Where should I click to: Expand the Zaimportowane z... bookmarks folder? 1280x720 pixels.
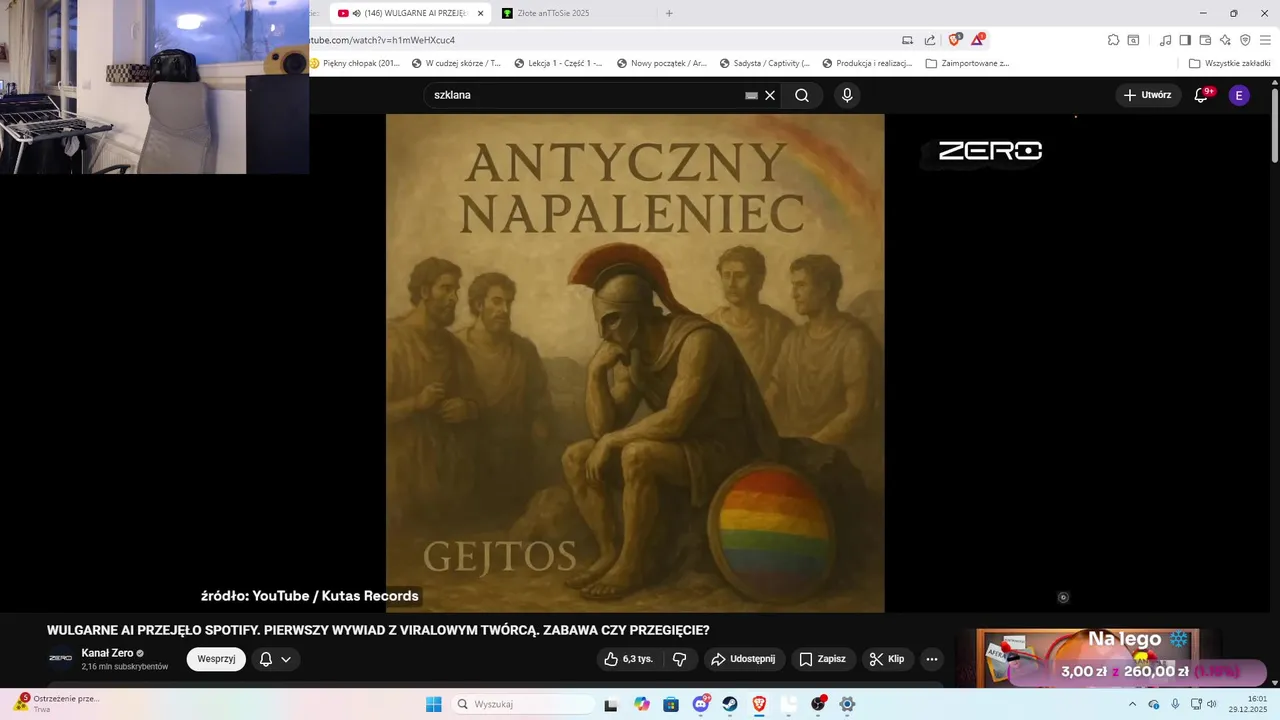point(968,63)
